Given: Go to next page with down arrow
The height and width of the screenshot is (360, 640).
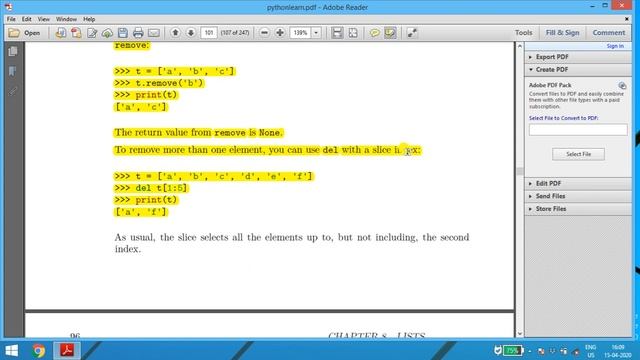Looking at the screenshot, I should [x=191, y=33].
